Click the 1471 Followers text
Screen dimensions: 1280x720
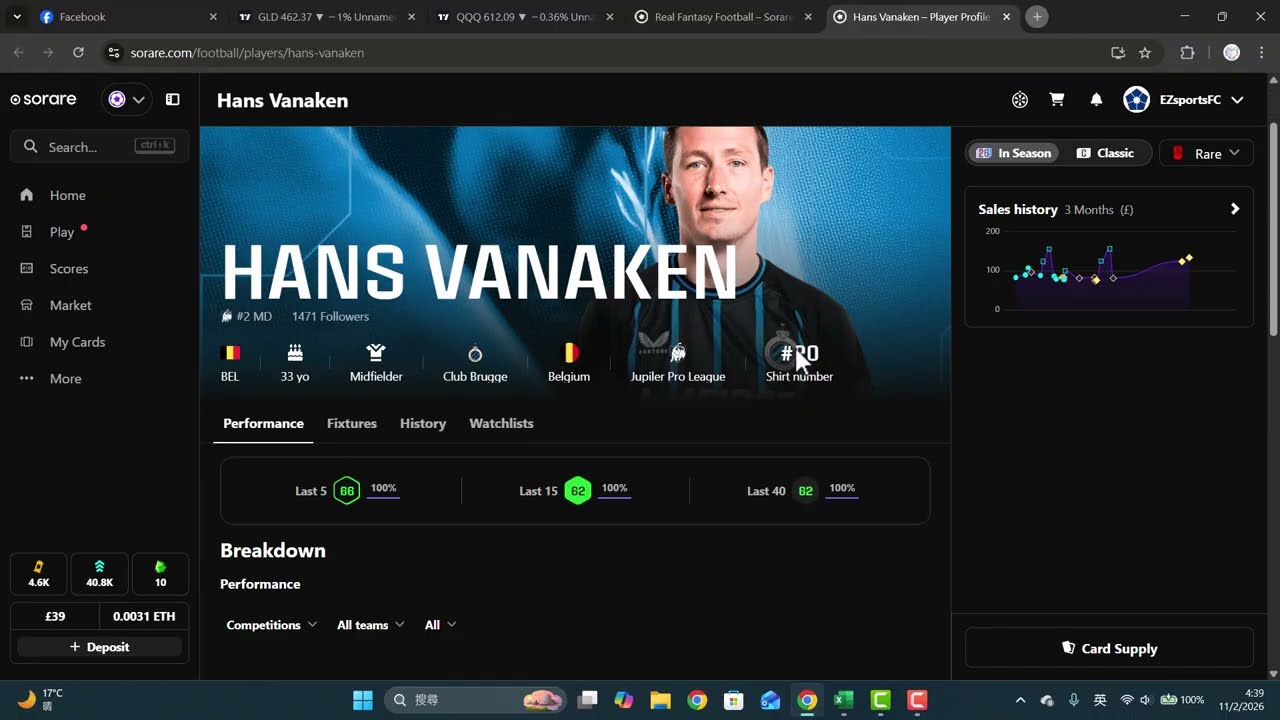click(x=330, y=316)
